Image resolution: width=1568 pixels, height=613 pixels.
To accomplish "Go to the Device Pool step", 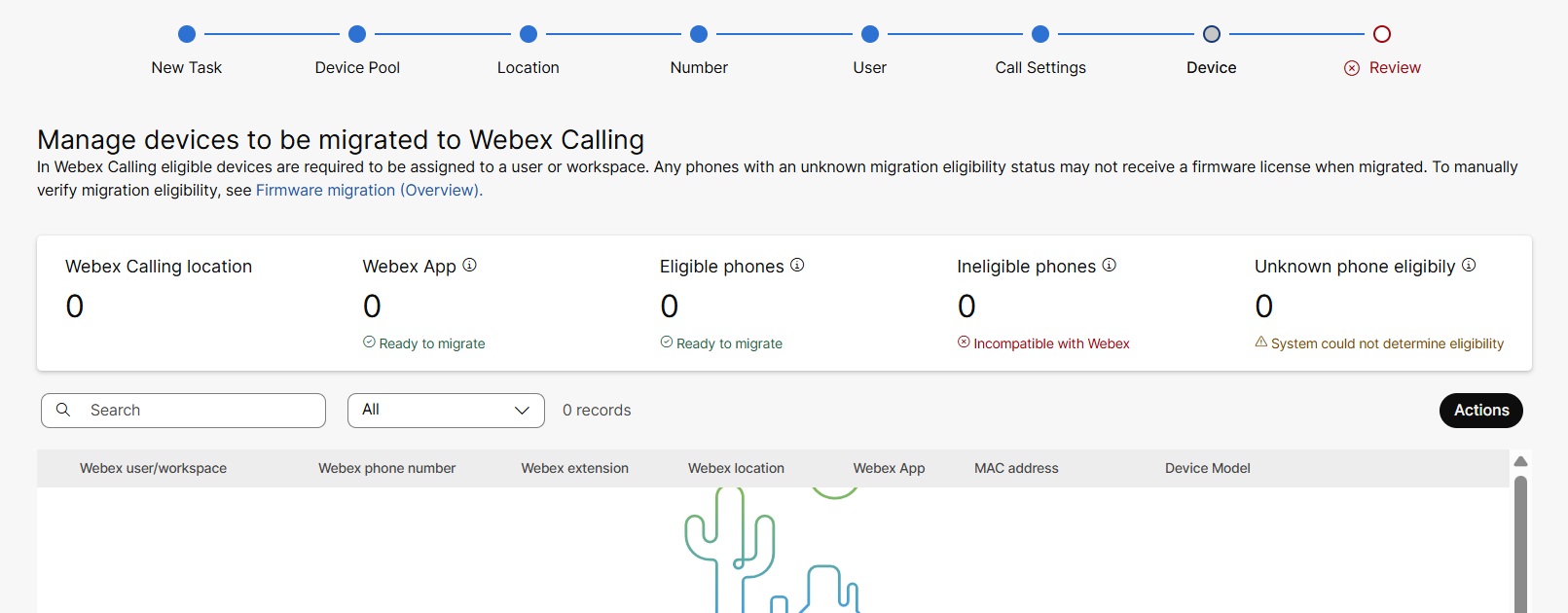I will (357, 35).
